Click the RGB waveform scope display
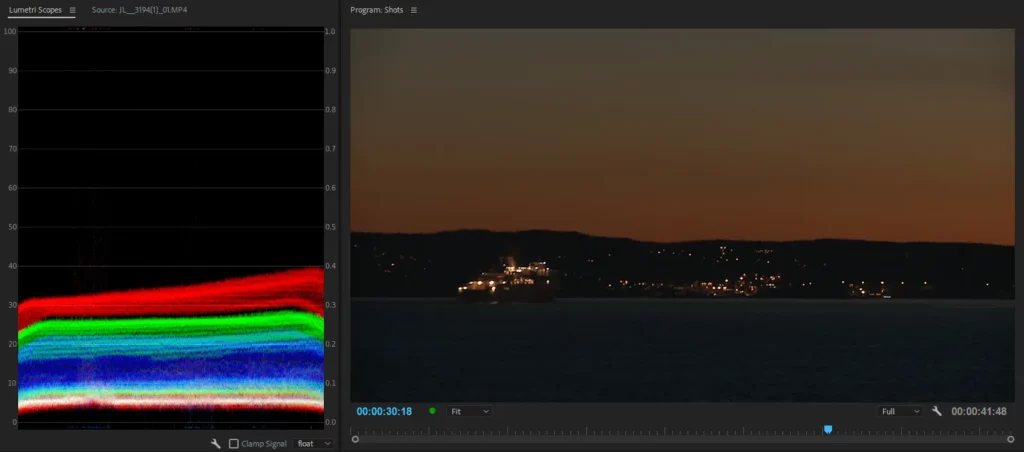 tap(170, 227)
